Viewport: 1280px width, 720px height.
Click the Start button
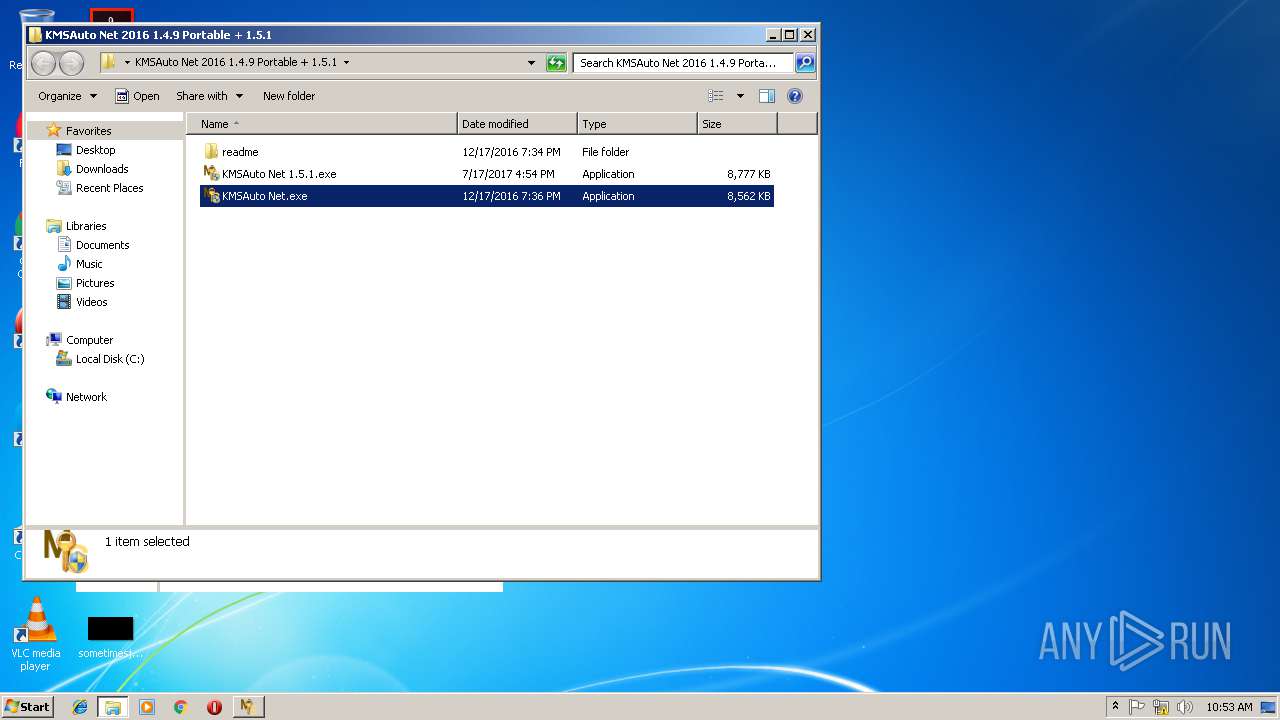point(27,707)
